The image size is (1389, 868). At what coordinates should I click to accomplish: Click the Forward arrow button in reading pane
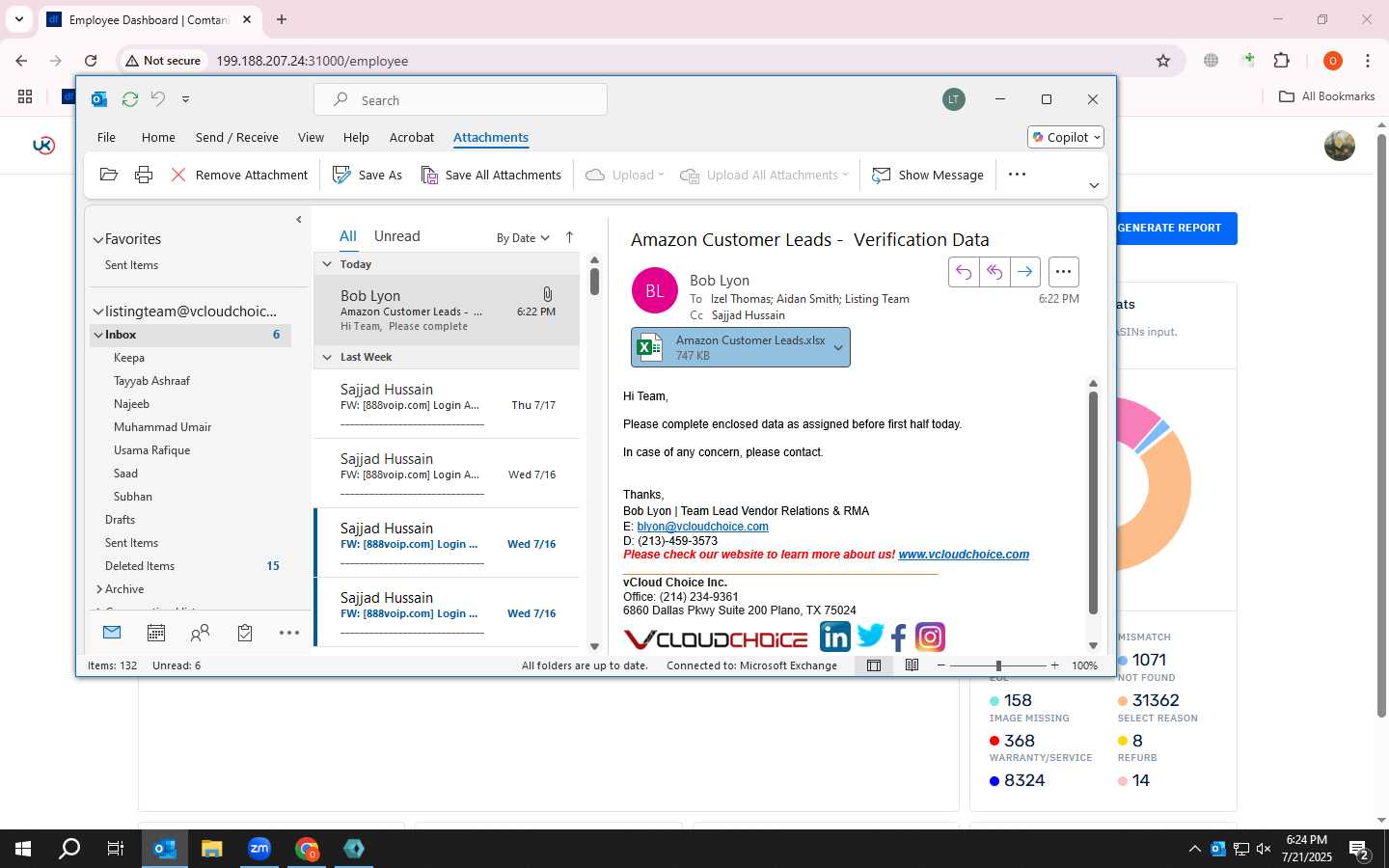[x=1024, y=272]
